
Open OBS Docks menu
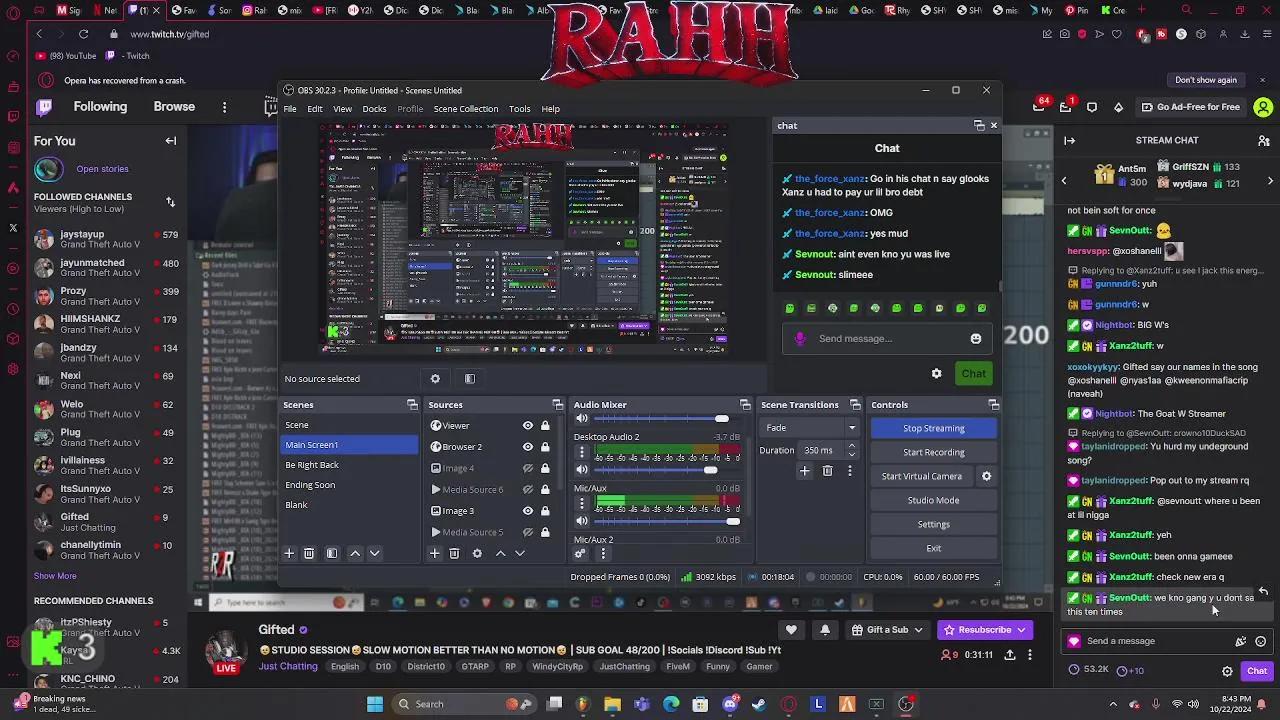coord(374,109)
